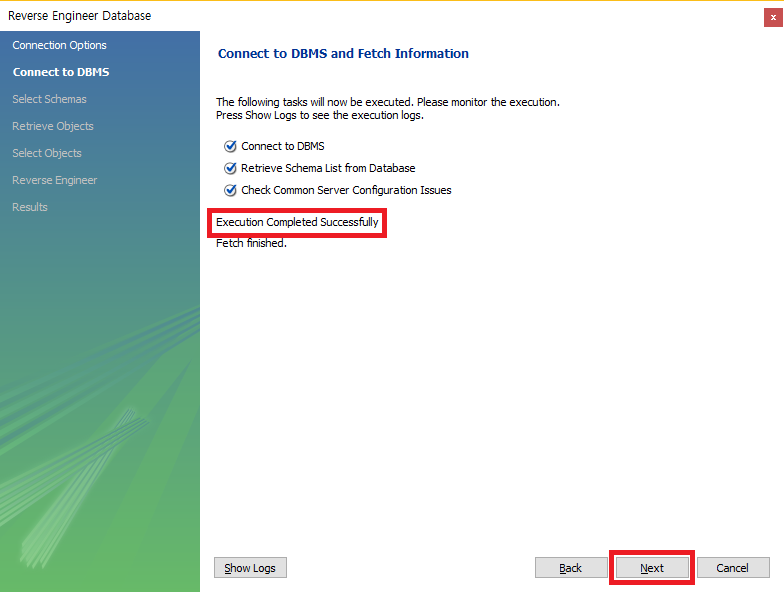Open Show Logs
This screenshot has width=784, height=592.
[x=250, y=568]
